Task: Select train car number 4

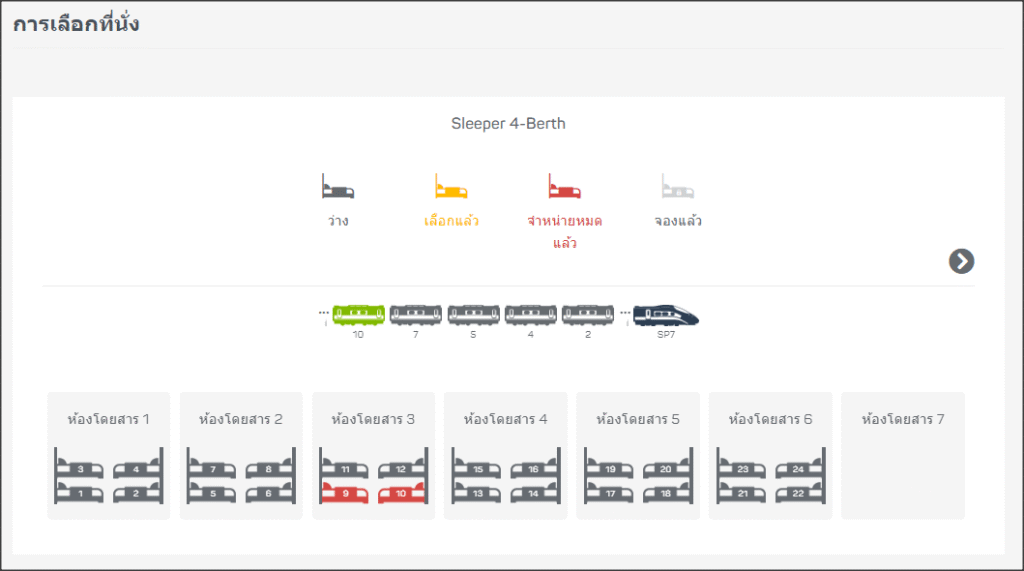Action: click(530, 316)
